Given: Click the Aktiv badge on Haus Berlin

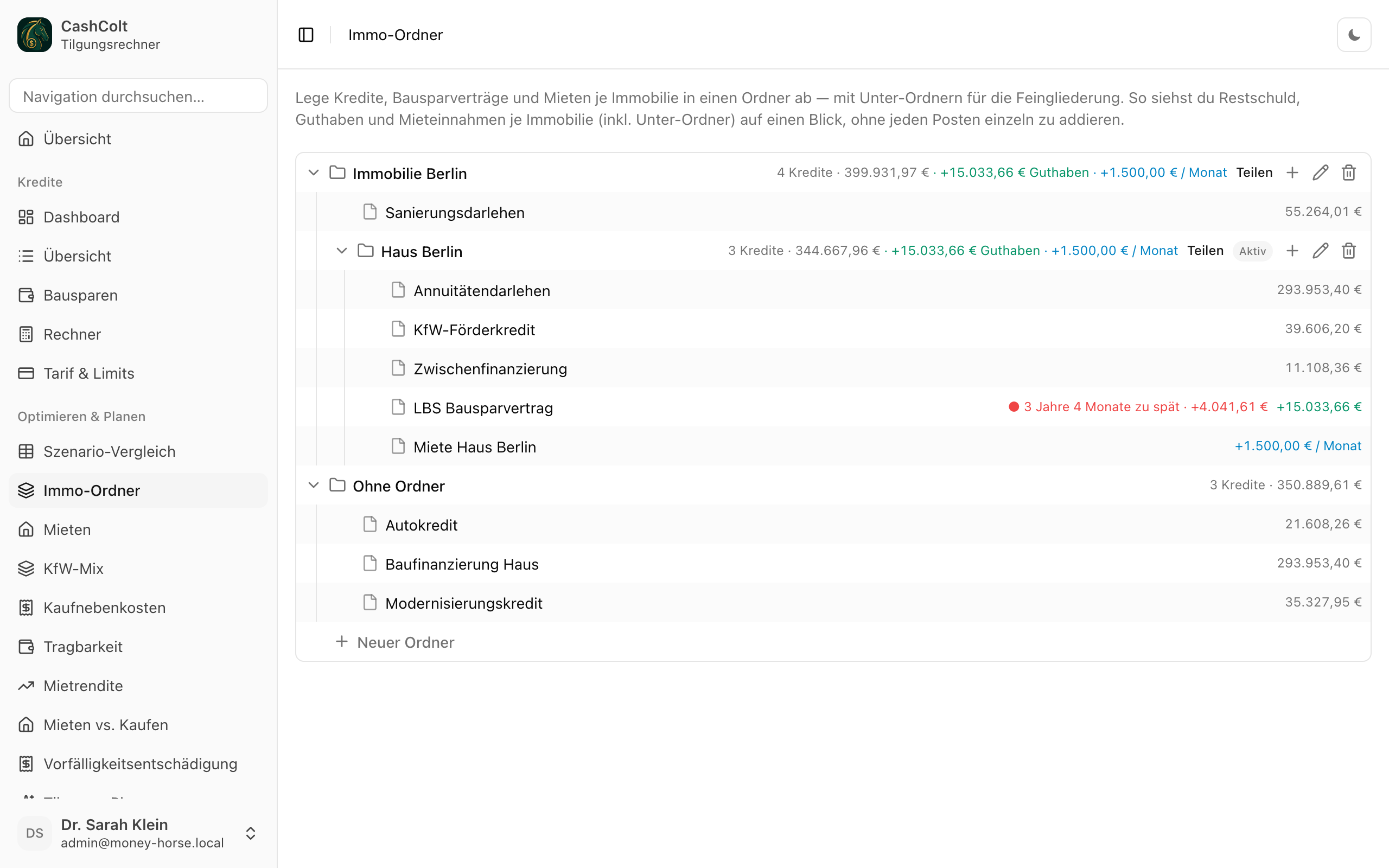Looking at the screenshot, I should tap(1252, 251).
